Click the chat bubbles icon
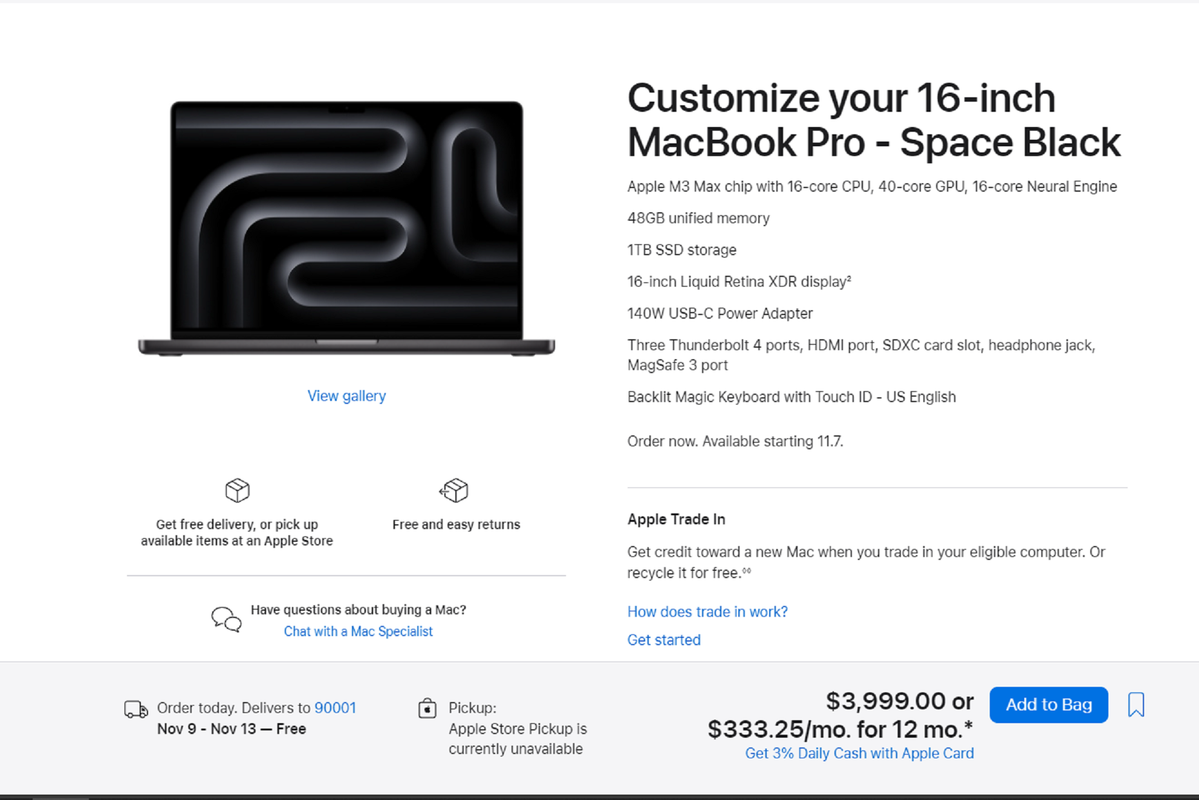 point(226,619)
